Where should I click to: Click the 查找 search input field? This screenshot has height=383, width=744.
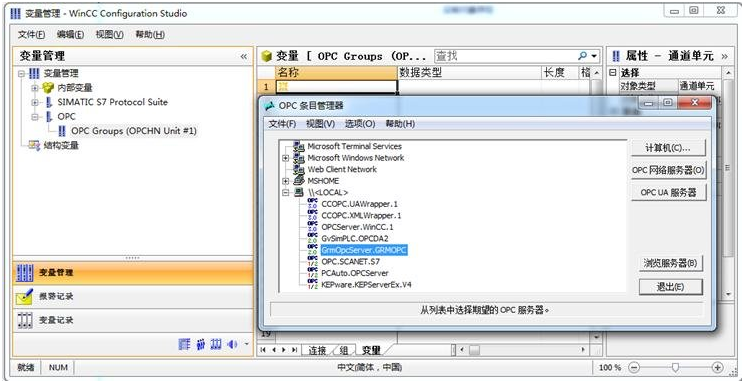pyautogui.click(x=505, y=56)
